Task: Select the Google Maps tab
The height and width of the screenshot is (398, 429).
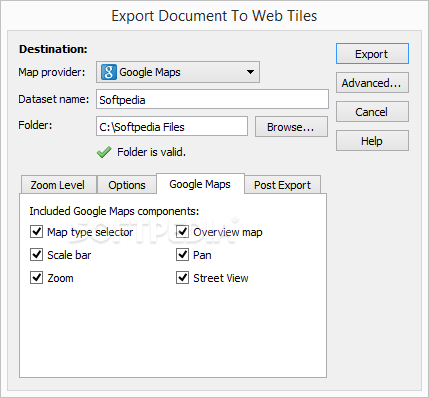Action: point(200,184)
